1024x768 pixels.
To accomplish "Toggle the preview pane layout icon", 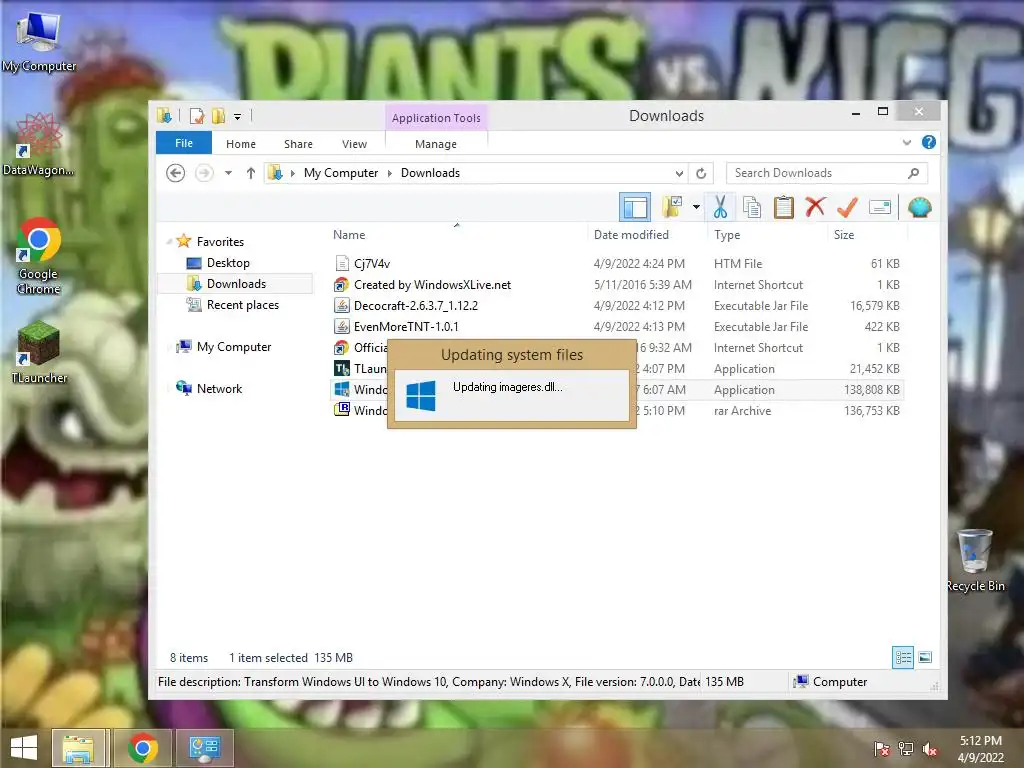I will click(635, 208).
